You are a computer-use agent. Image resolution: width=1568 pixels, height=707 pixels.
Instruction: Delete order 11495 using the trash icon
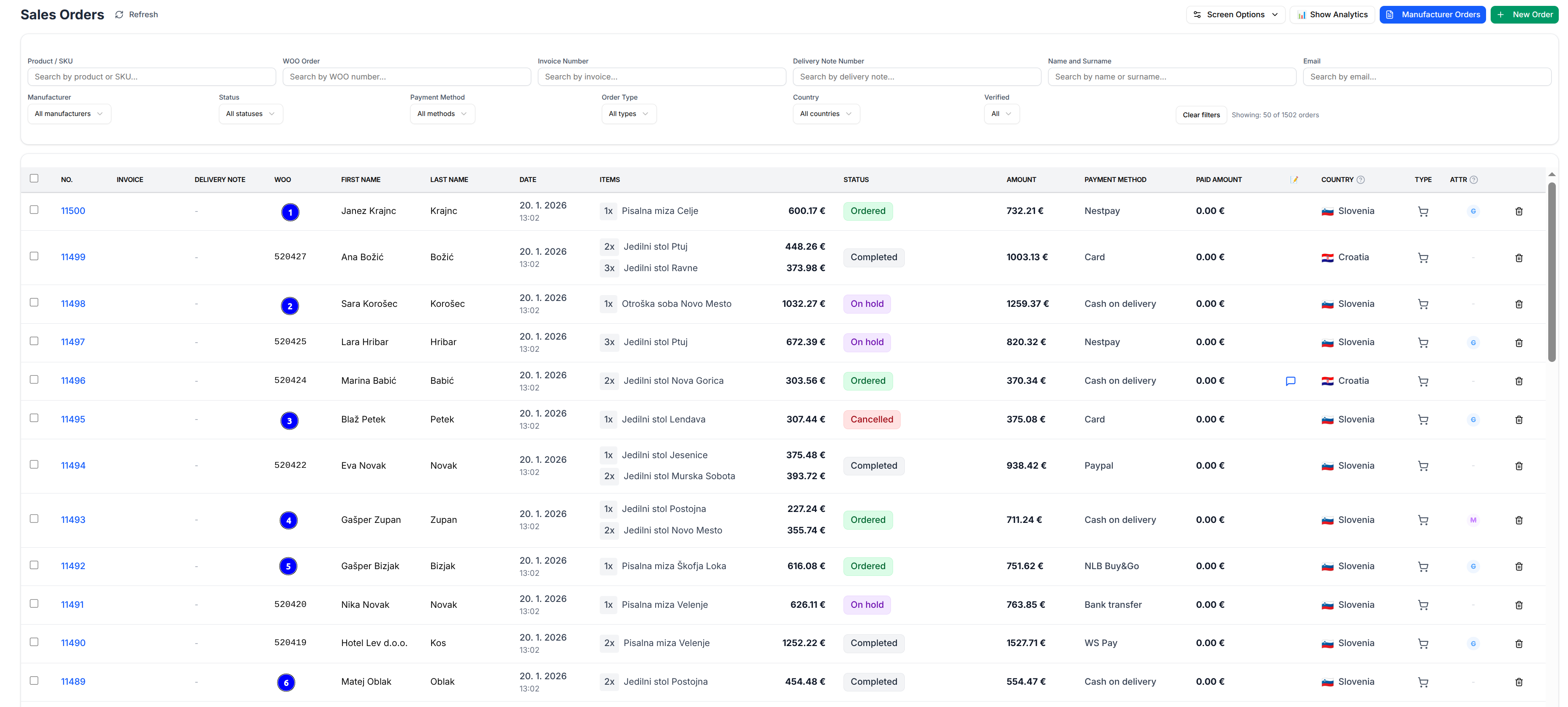tap(1518, 419)
